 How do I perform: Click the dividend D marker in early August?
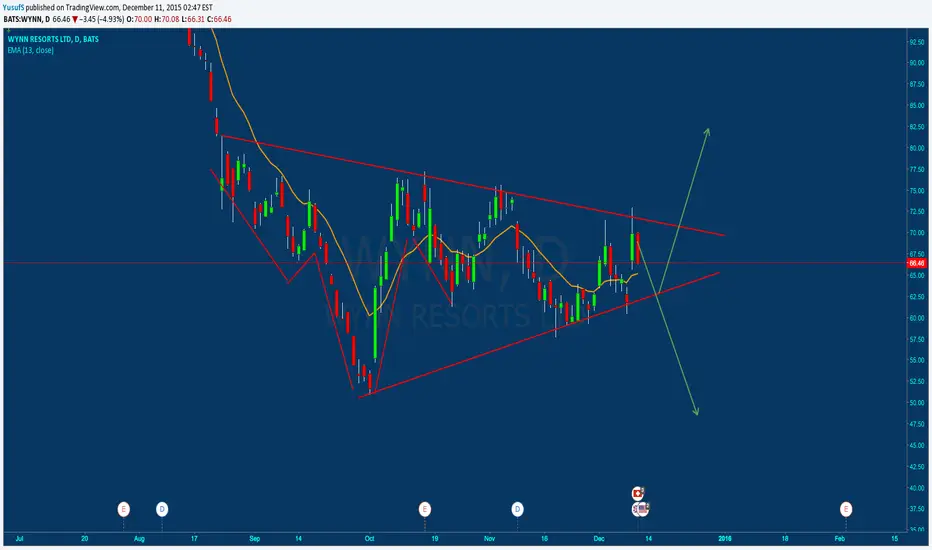(162, 509)
